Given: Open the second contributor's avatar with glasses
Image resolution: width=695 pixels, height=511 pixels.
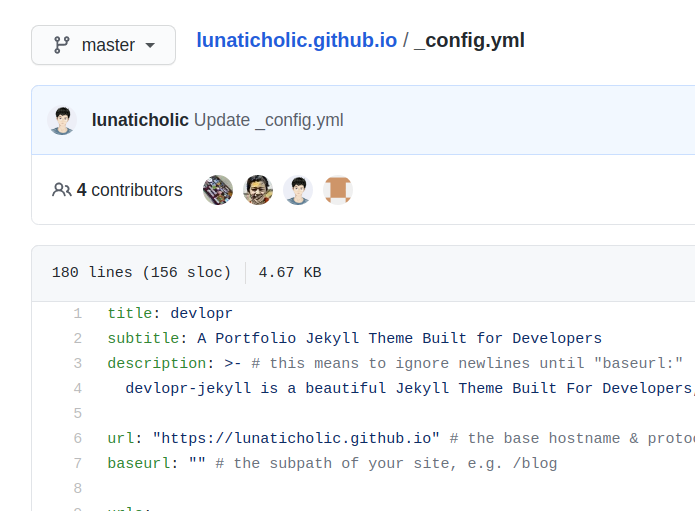Looking at the screenshot, I should tap(258, 190).
